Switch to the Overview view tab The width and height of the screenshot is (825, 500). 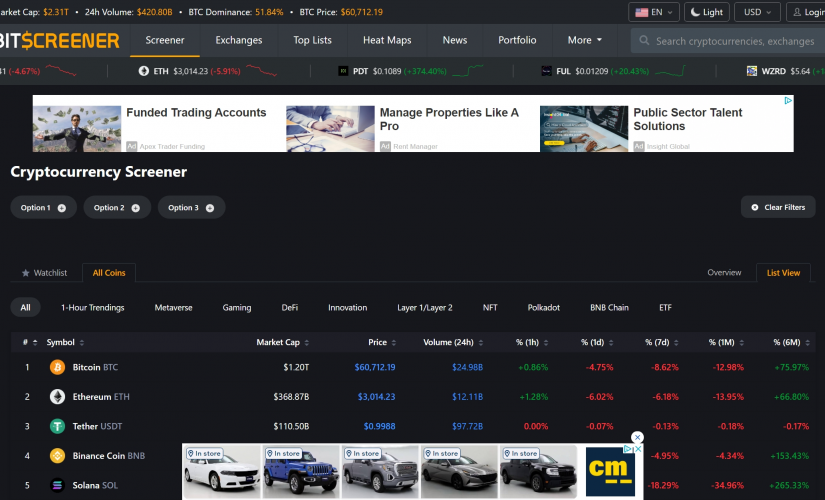click(x=724, y=273)
